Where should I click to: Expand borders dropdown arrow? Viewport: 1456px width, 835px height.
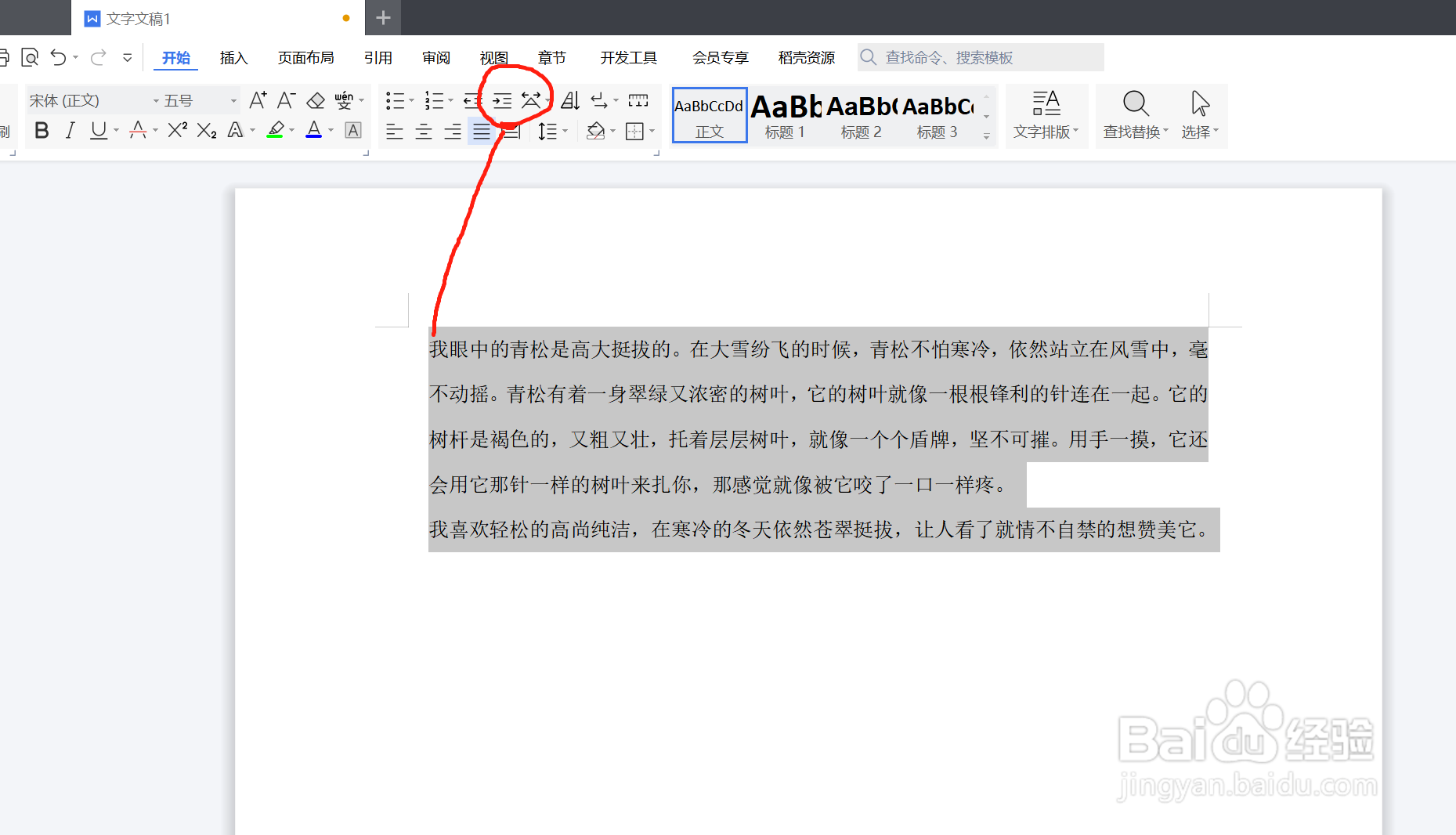point(652,131)
